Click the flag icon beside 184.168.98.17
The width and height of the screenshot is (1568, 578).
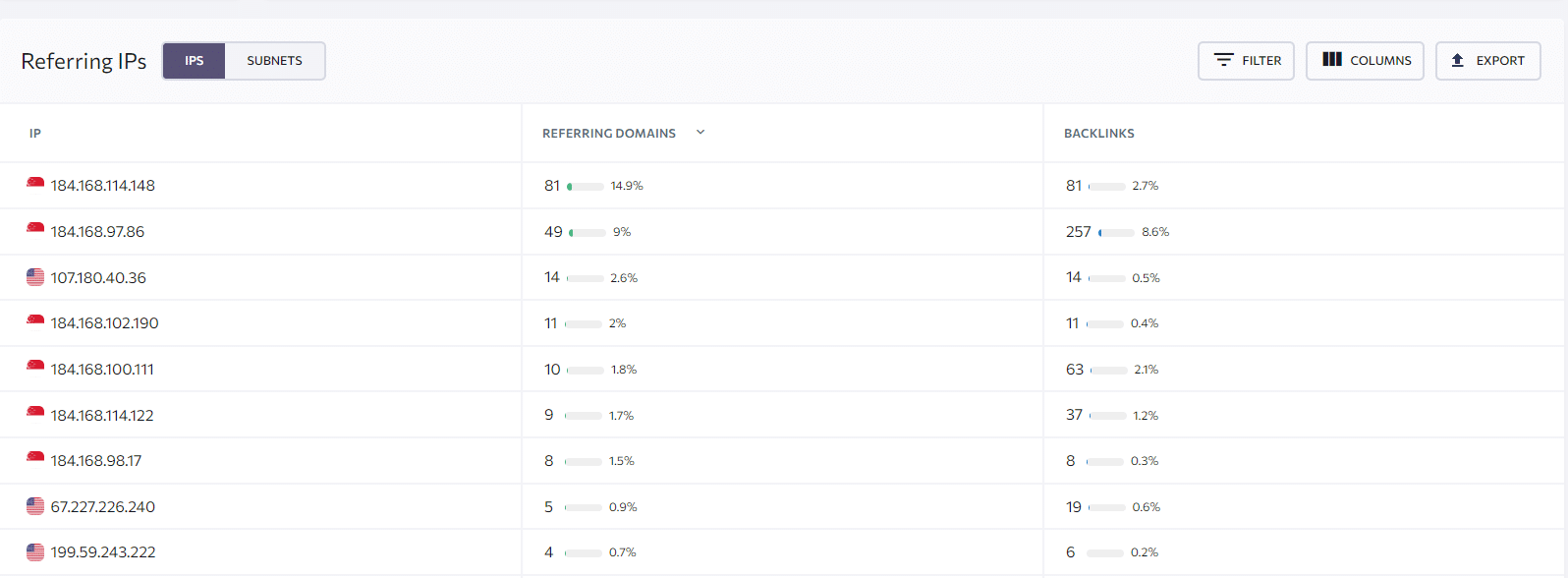pos(35,459)
